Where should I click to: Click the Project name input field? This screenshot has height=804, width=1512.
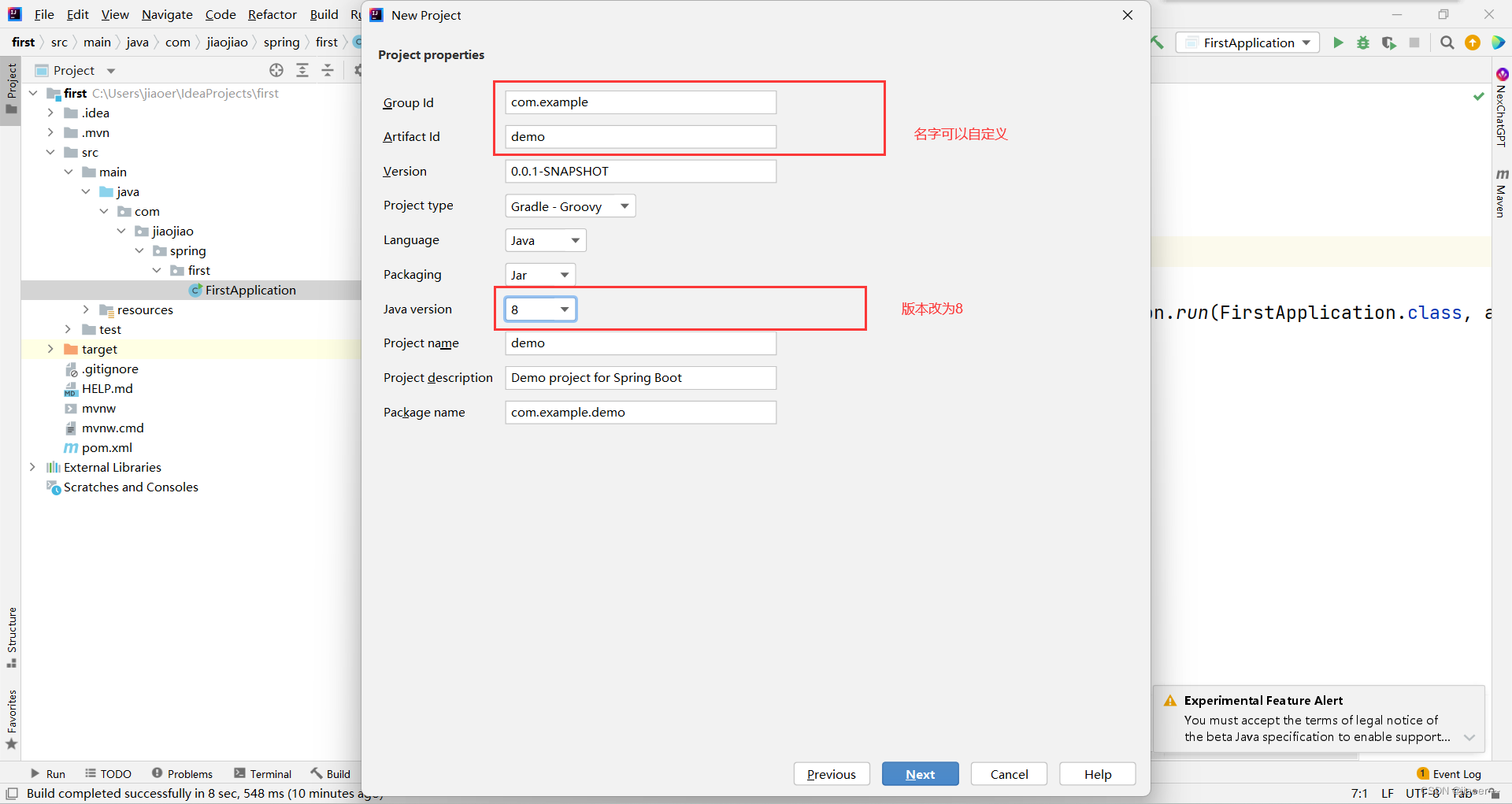click(x=640, y=343)
